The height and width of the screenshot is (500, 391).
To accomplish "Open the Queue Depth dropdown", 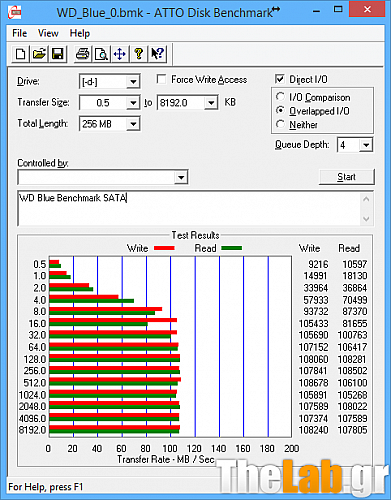I will 366,145.
